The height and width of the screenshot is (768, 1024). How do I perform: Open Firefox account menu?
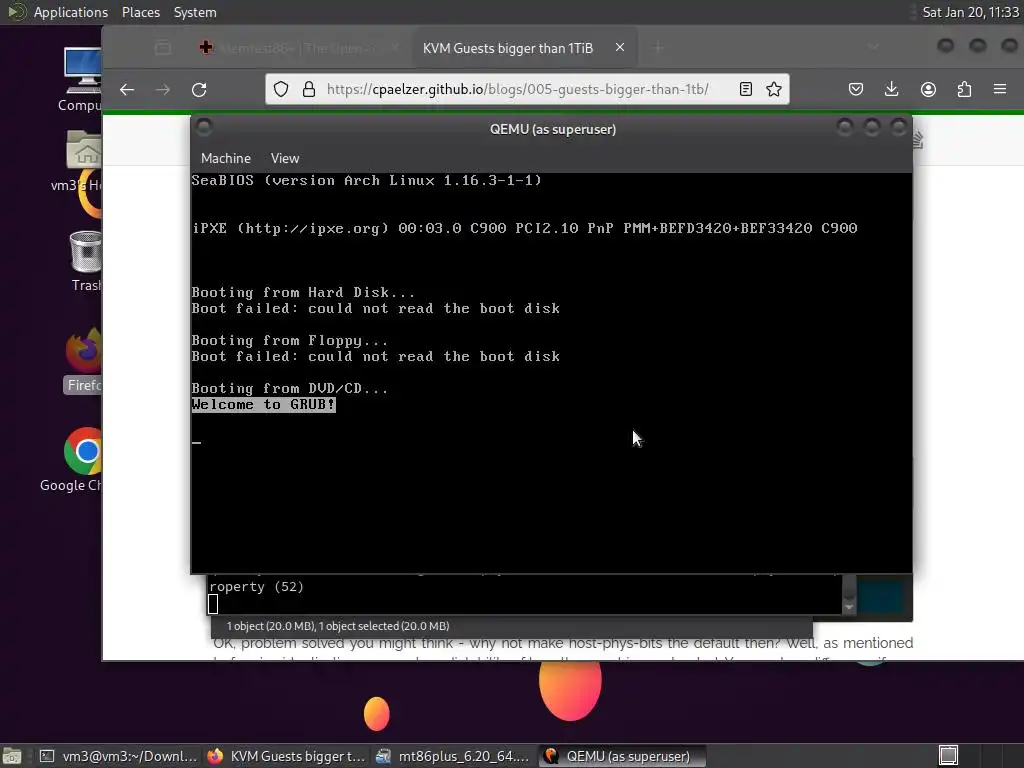[928, 89]
